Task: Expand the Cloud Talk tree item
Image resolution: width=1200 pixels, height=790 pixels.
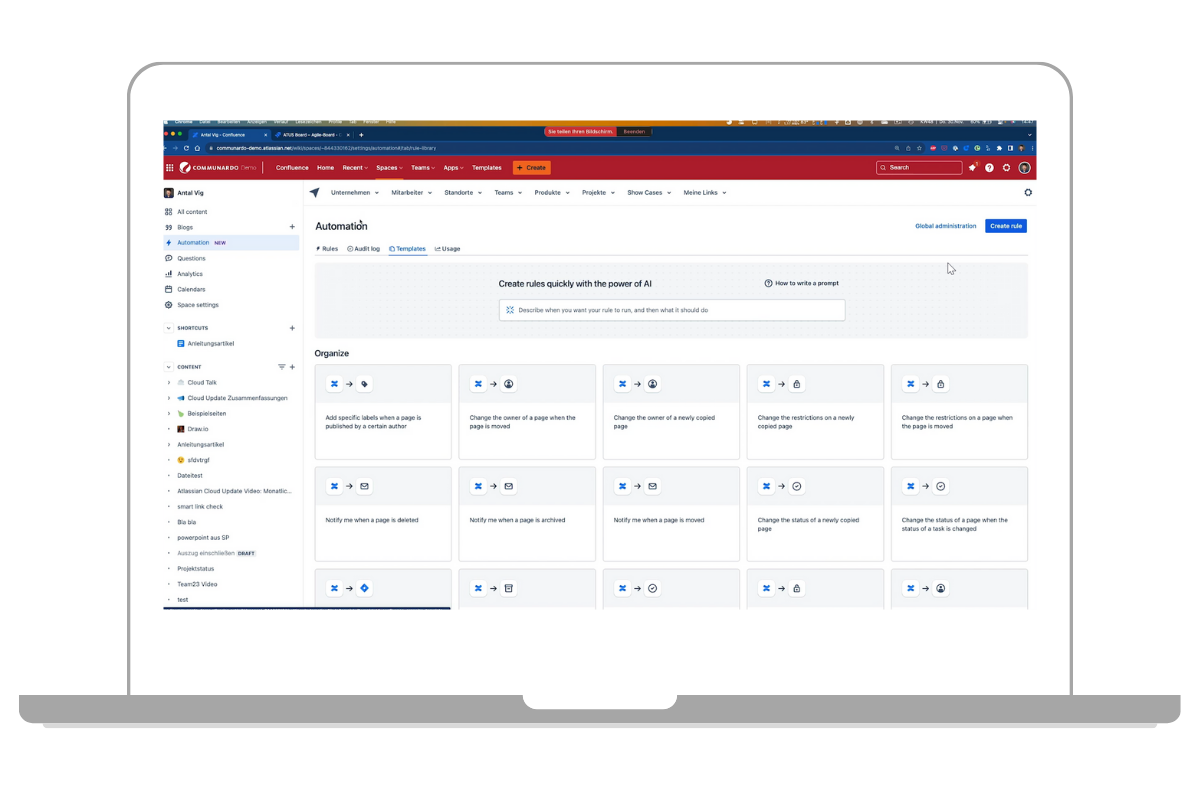Action: point(169,382)
